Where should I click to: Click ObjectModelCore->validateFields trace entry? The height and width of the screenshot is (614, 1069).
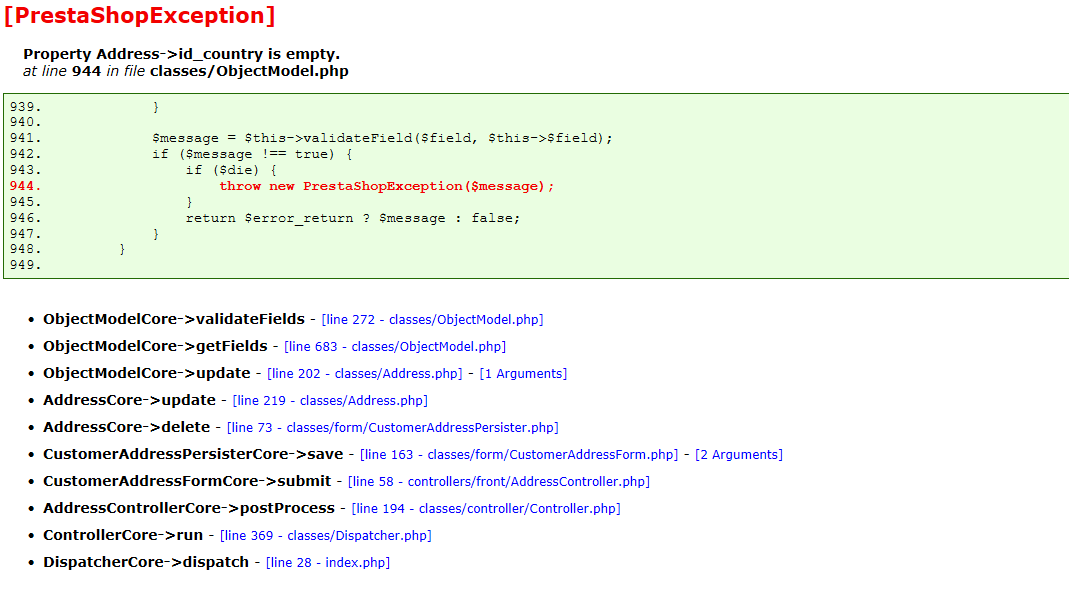pyautogui.click(x=174, y=320)
